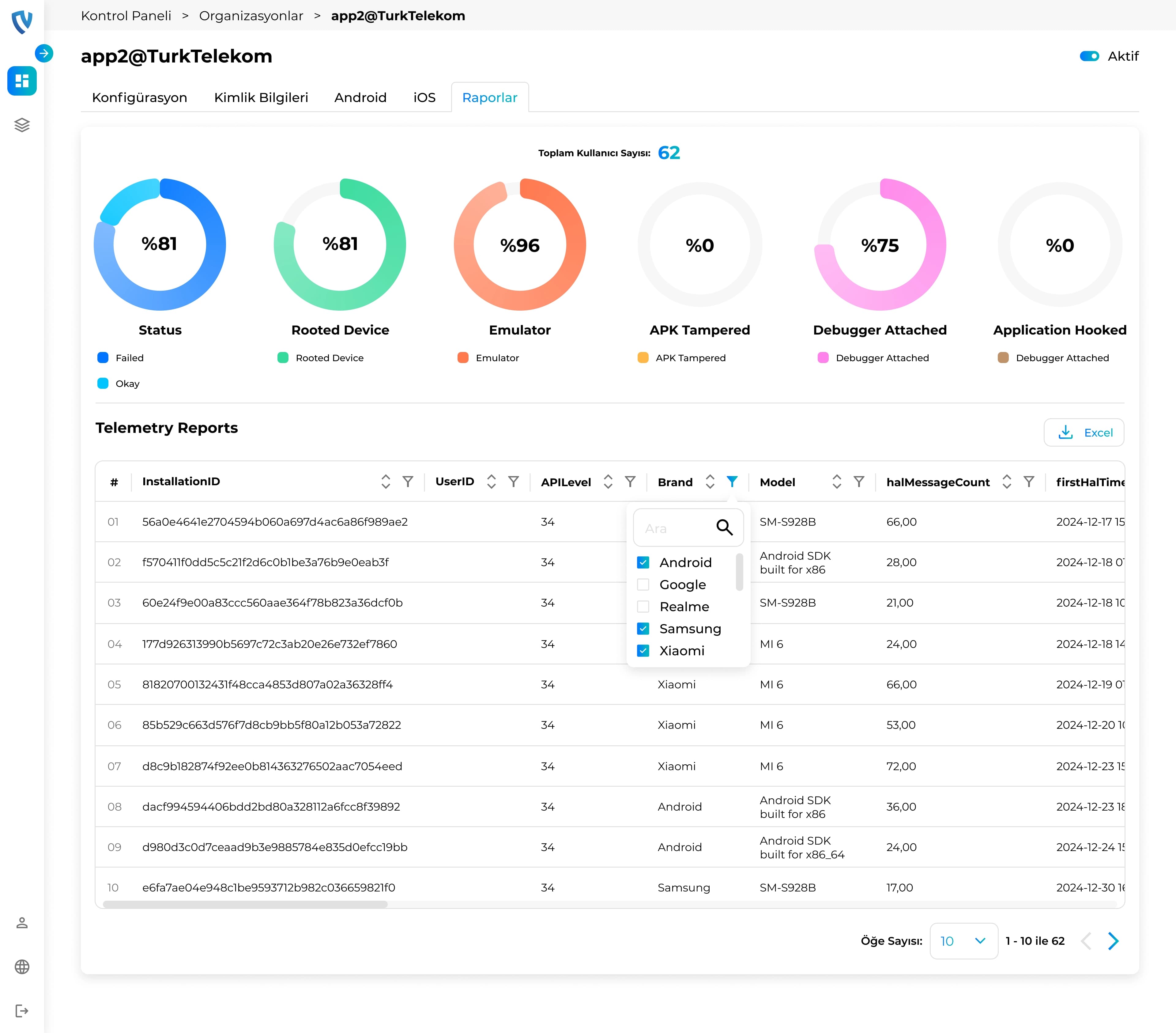Image resolution: width=1176 pixels, height=1033 pixels.
Task: Click the app2@TurkTelekom breadcrumb
Action: point(398,16)
